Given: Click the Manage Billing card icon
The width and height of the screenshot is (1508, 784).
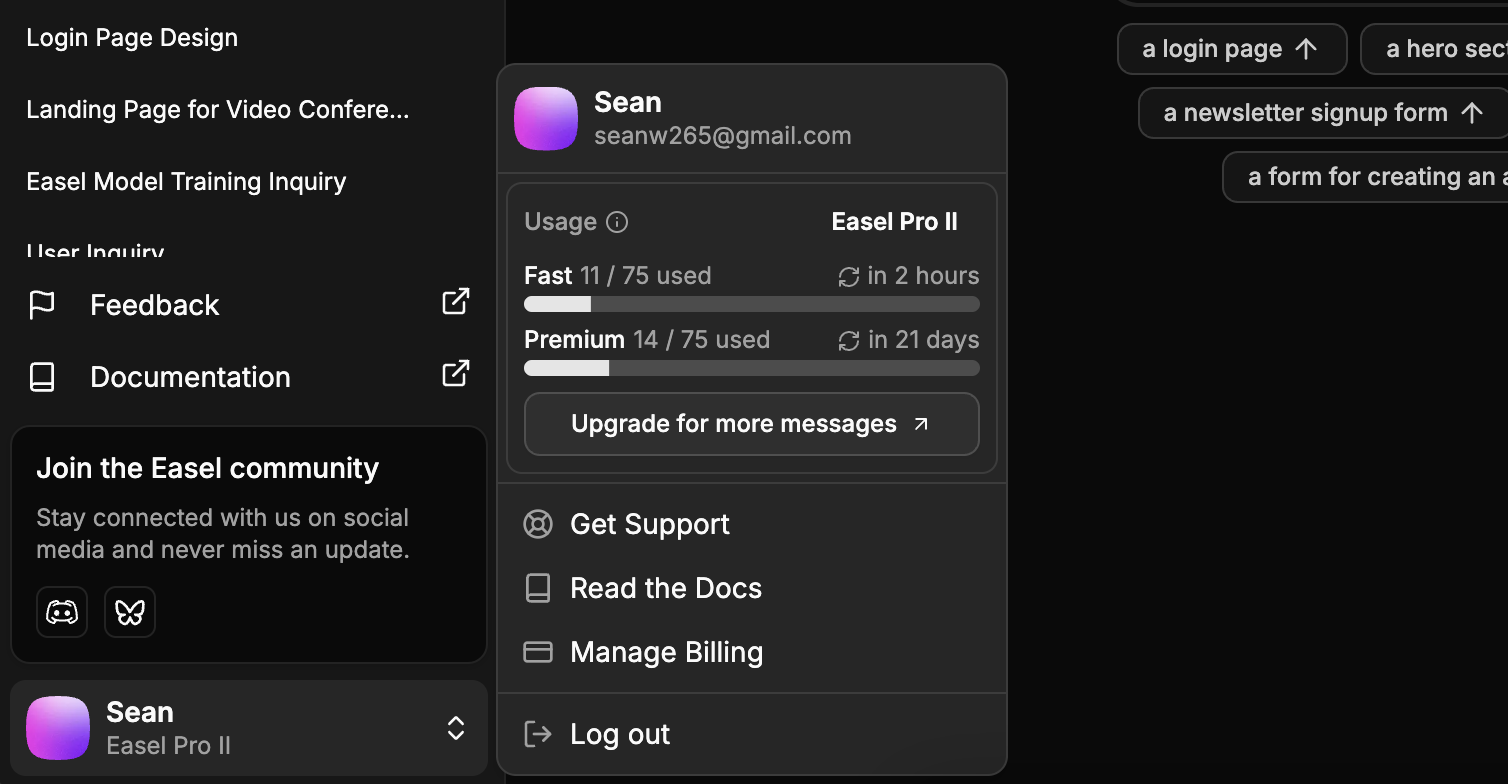Looking at the screenshot, I should (x=538, y=651).
